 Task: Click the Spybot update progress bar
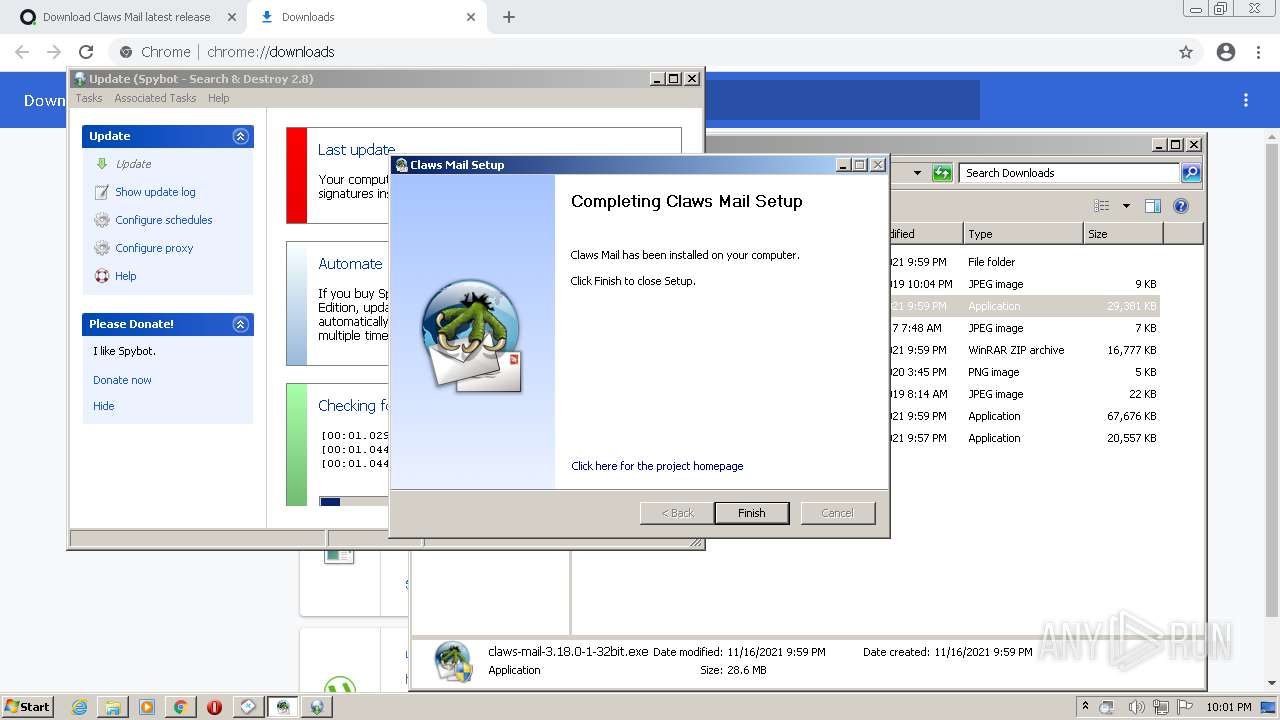click(x=353, y=501)
